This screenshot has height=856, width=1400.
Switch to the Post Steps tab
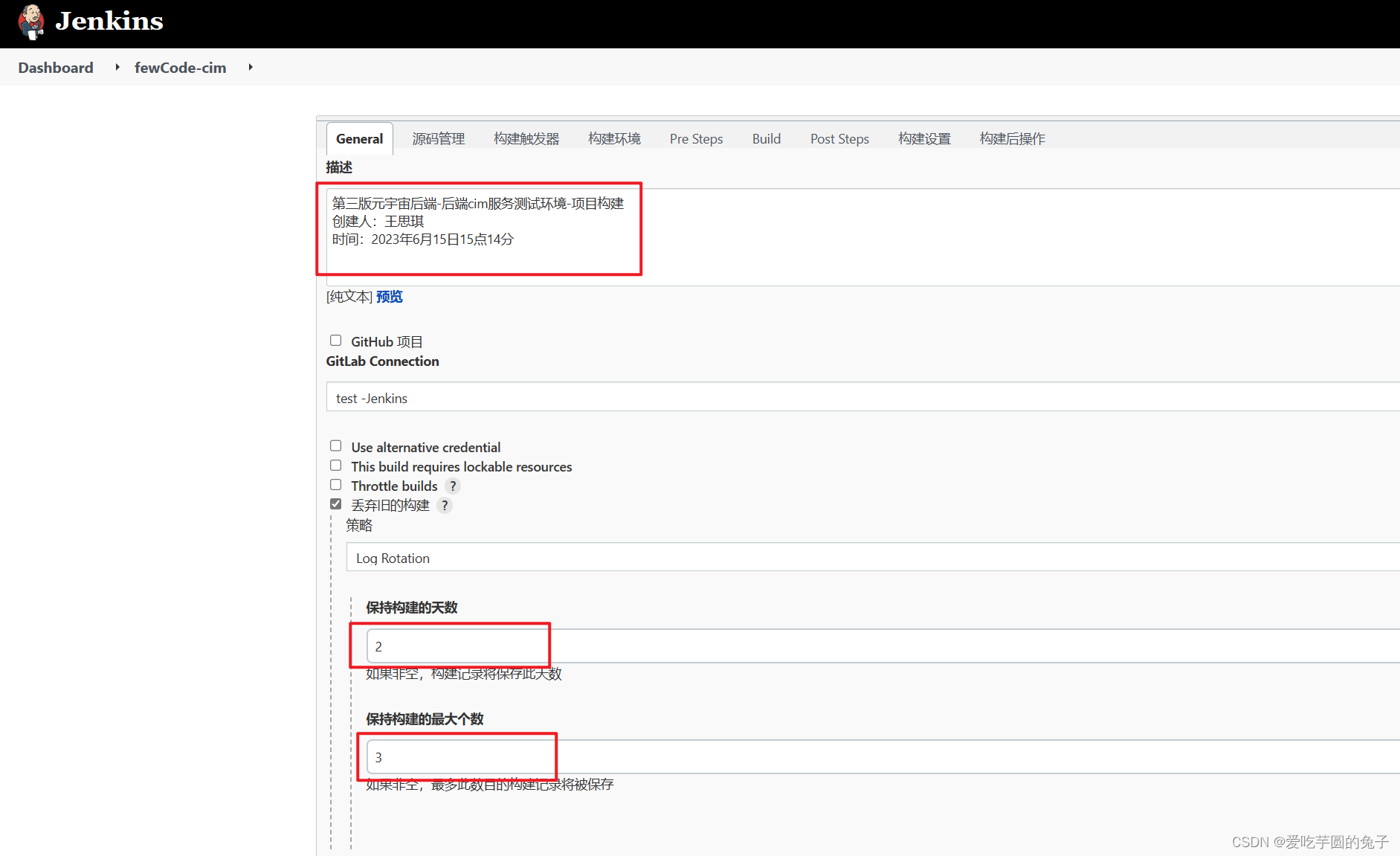pos(839,138)
